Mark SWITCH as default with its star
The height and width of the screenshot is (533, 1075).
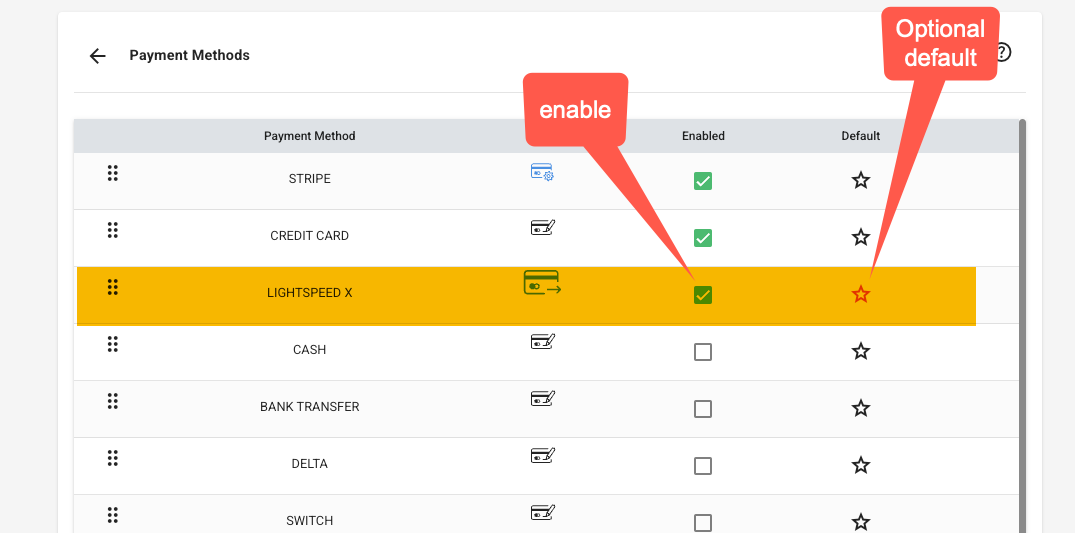[861, 522]
